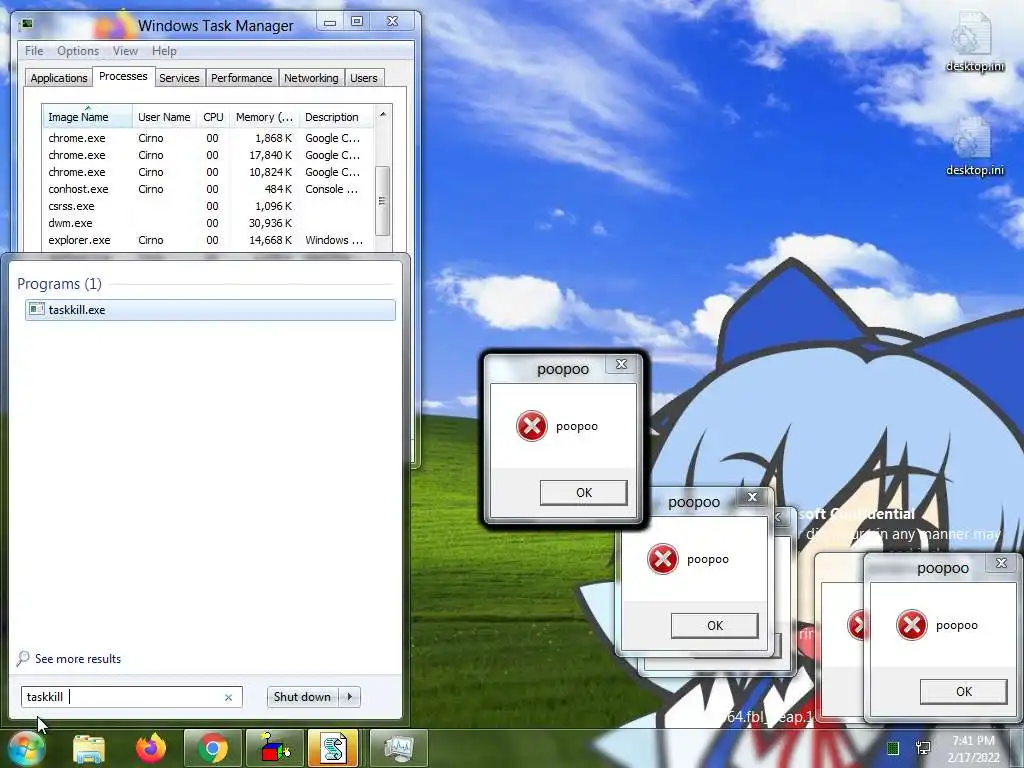Switch to the Networking tab
1024x768 pixels.
point(311,78)
